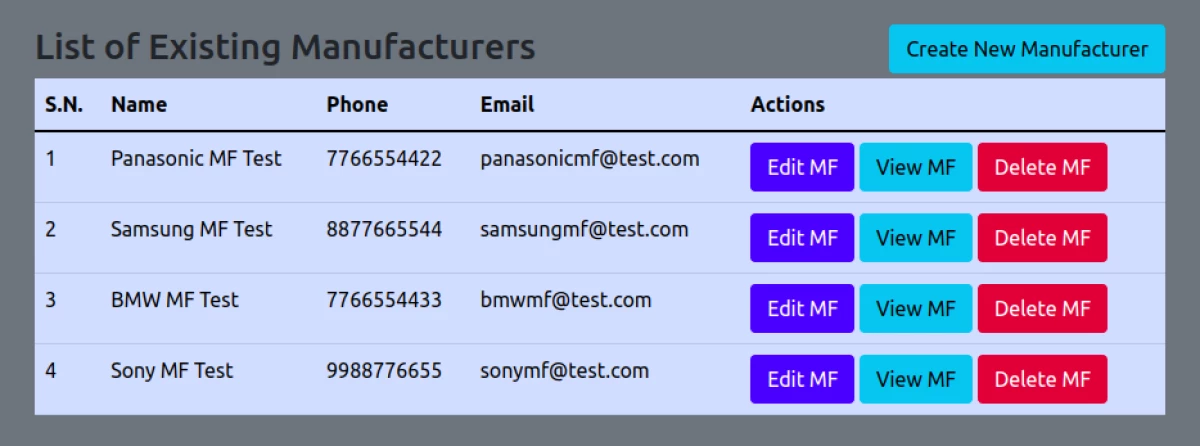The height and width of the screenshot is (446, 1200).
Task: Select the Samsung MF Test name cell
Action: tap(191, 230)
